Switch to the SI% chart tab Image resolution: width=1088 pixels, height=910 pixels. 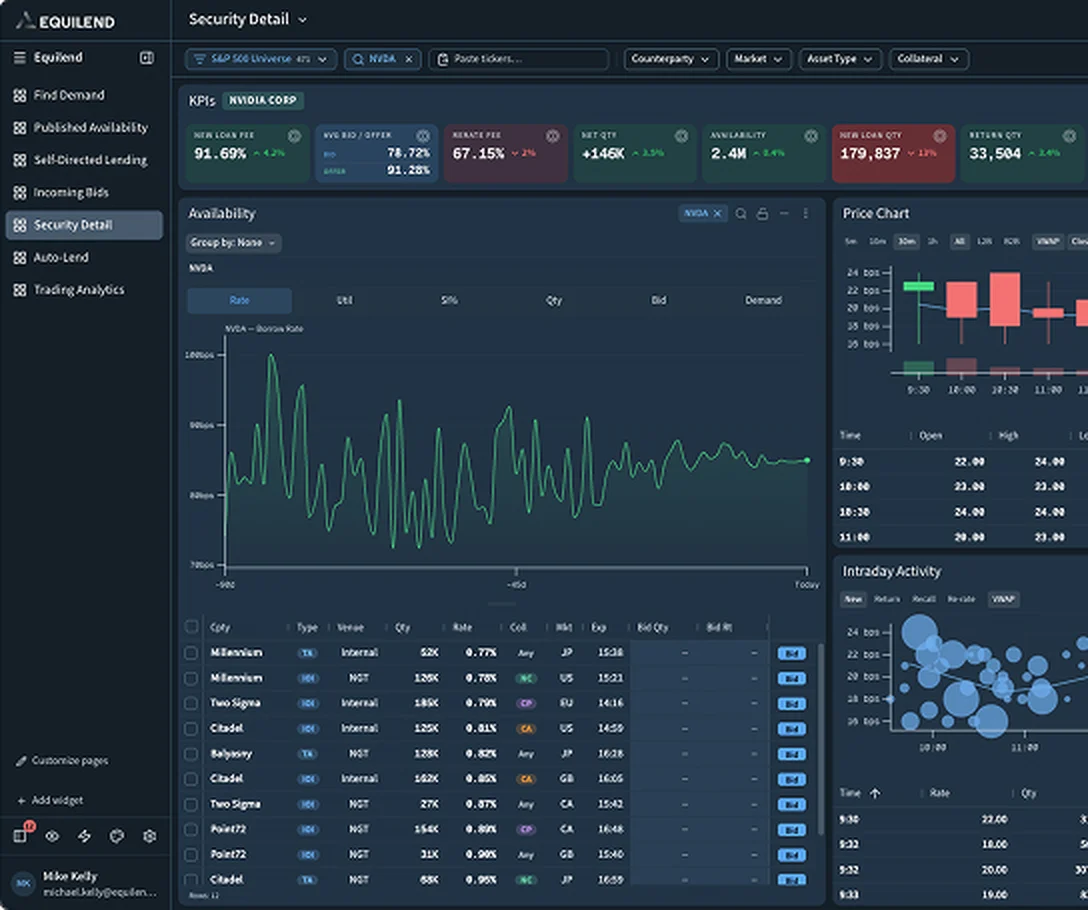(449, 301)
